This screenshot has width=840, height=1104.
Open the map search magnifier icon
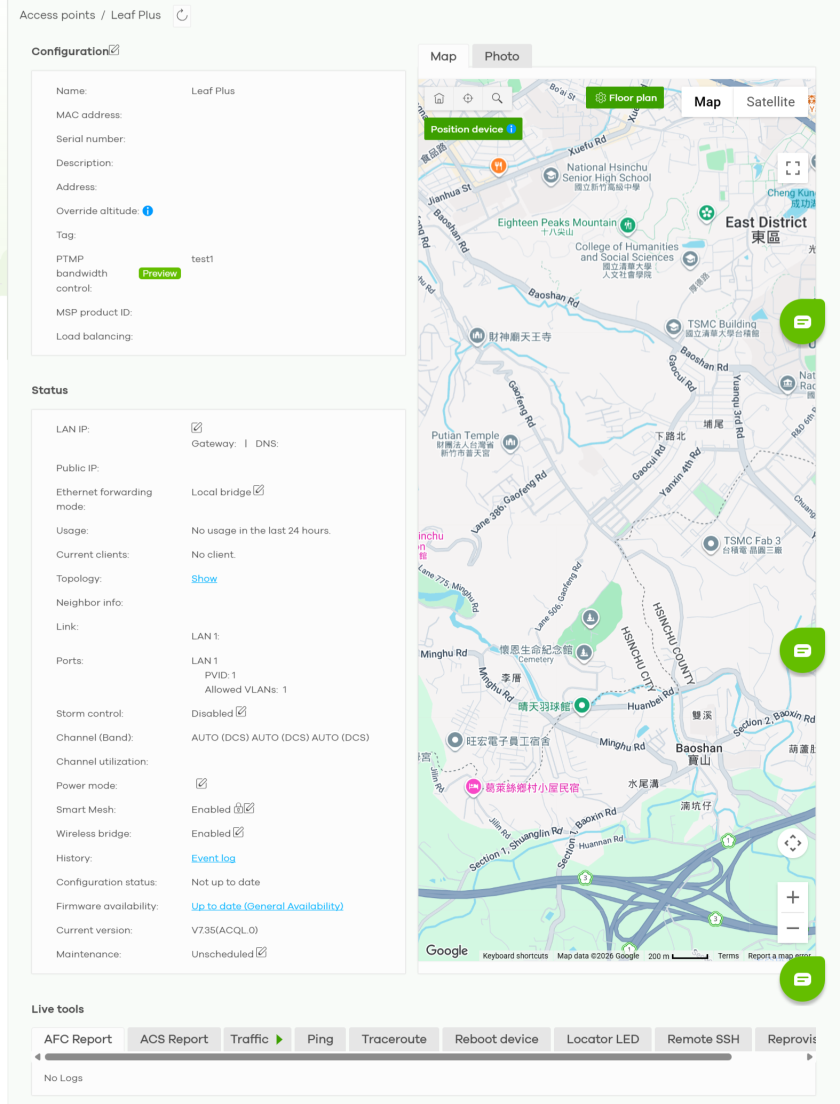tap(497, 99)
